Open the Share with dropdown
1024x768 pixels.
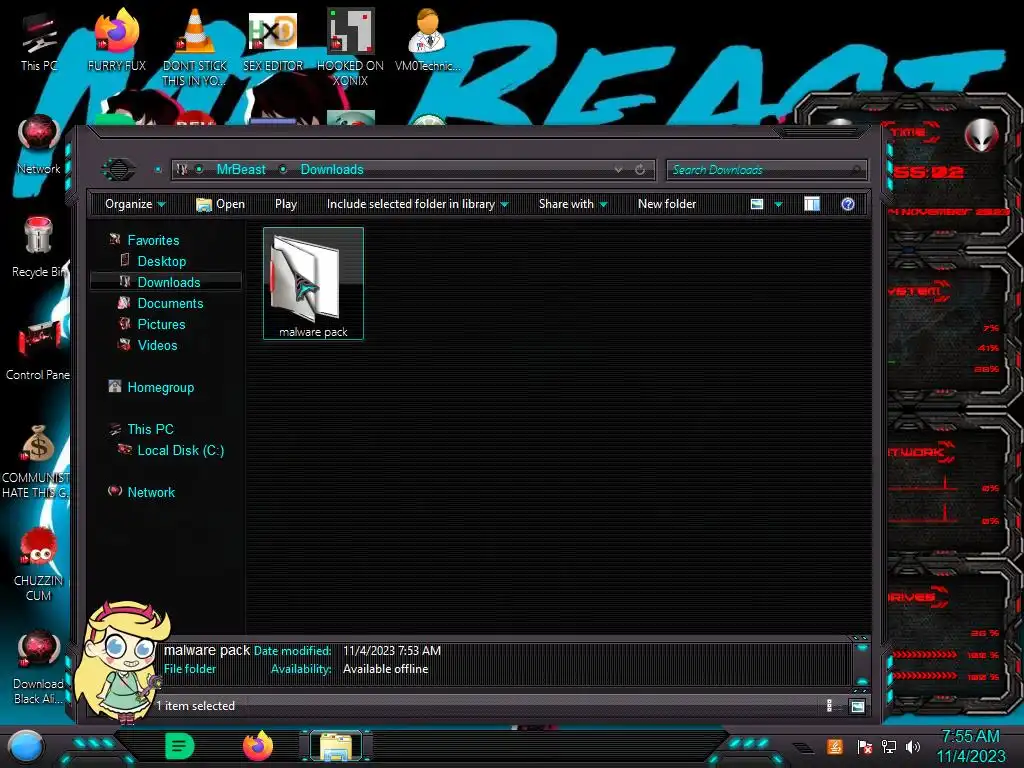pos(573,204)
